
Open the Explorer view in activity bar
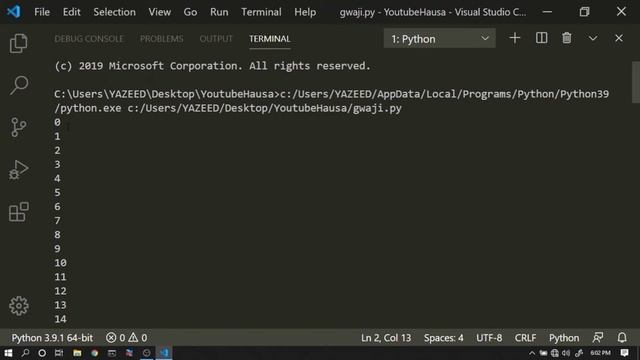coord(18,43)
